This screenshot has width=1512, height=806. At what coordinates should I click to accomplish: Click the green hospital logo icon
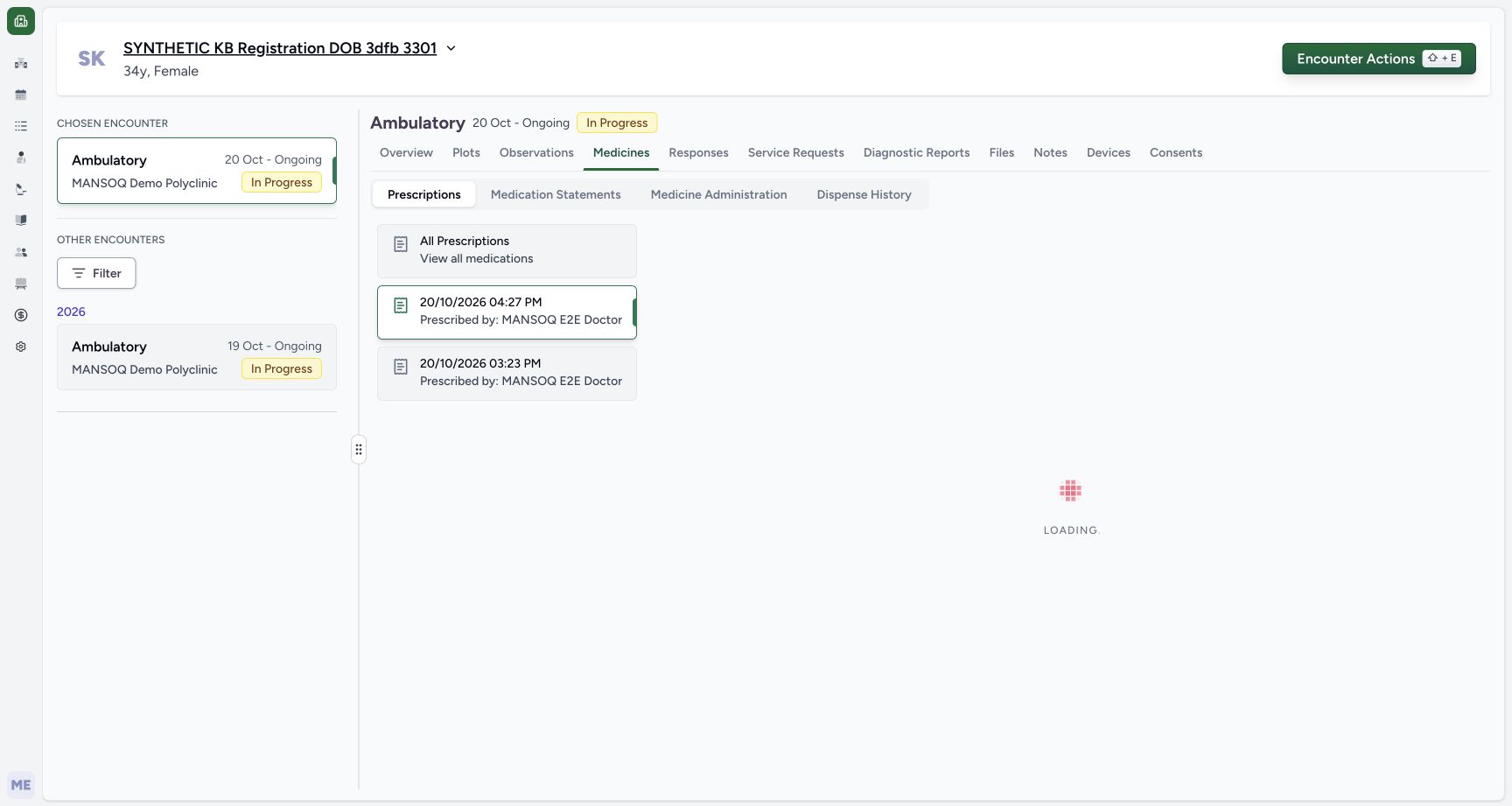click(x=21, y=21)
